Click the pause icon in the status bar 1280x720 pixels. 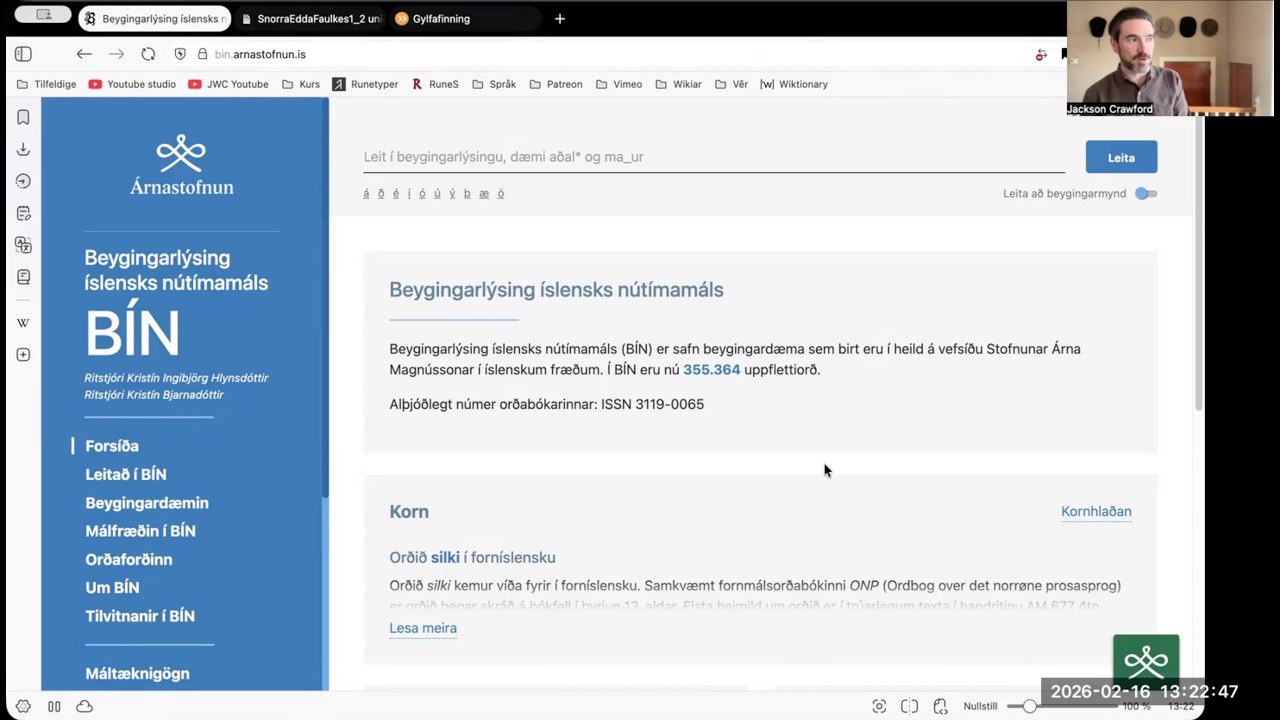pyautogui.click(x=54, y=706)
